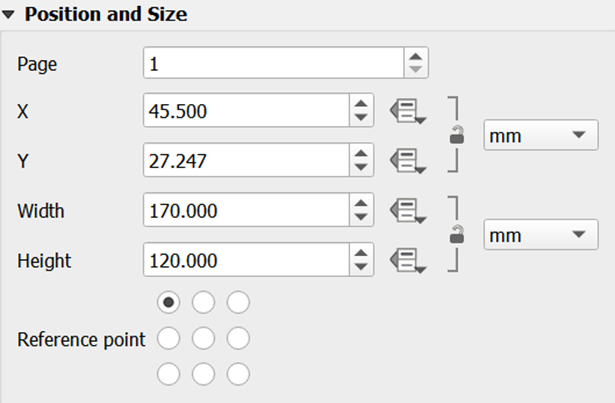The height and width of the screenshot is (403, 615).
Task: Toggle the width/height aspect ratio lock
Action: click(457, 236)
